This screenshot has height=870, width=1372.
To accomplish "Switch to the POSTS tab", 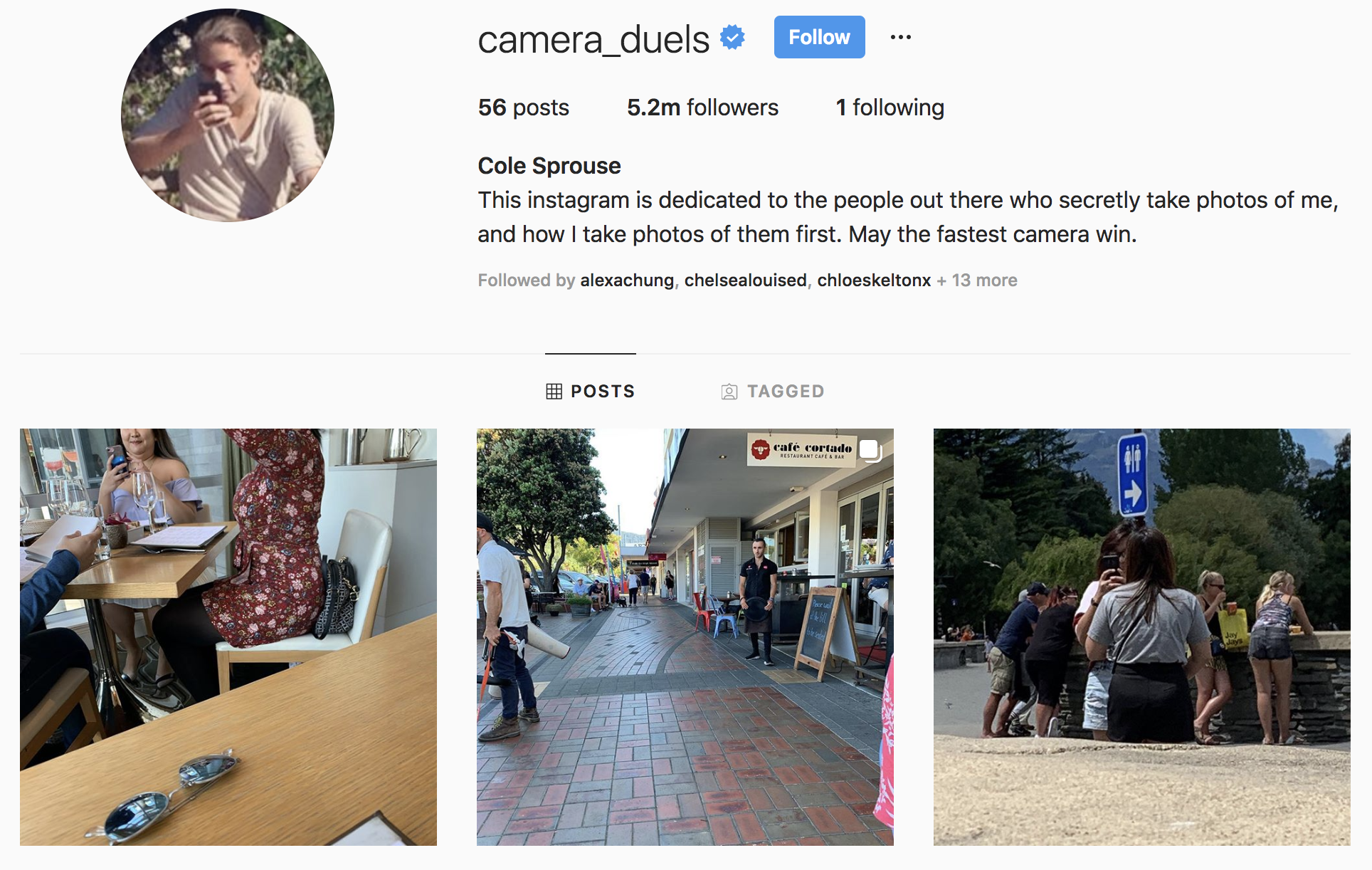I will click(x=591, y=392).
